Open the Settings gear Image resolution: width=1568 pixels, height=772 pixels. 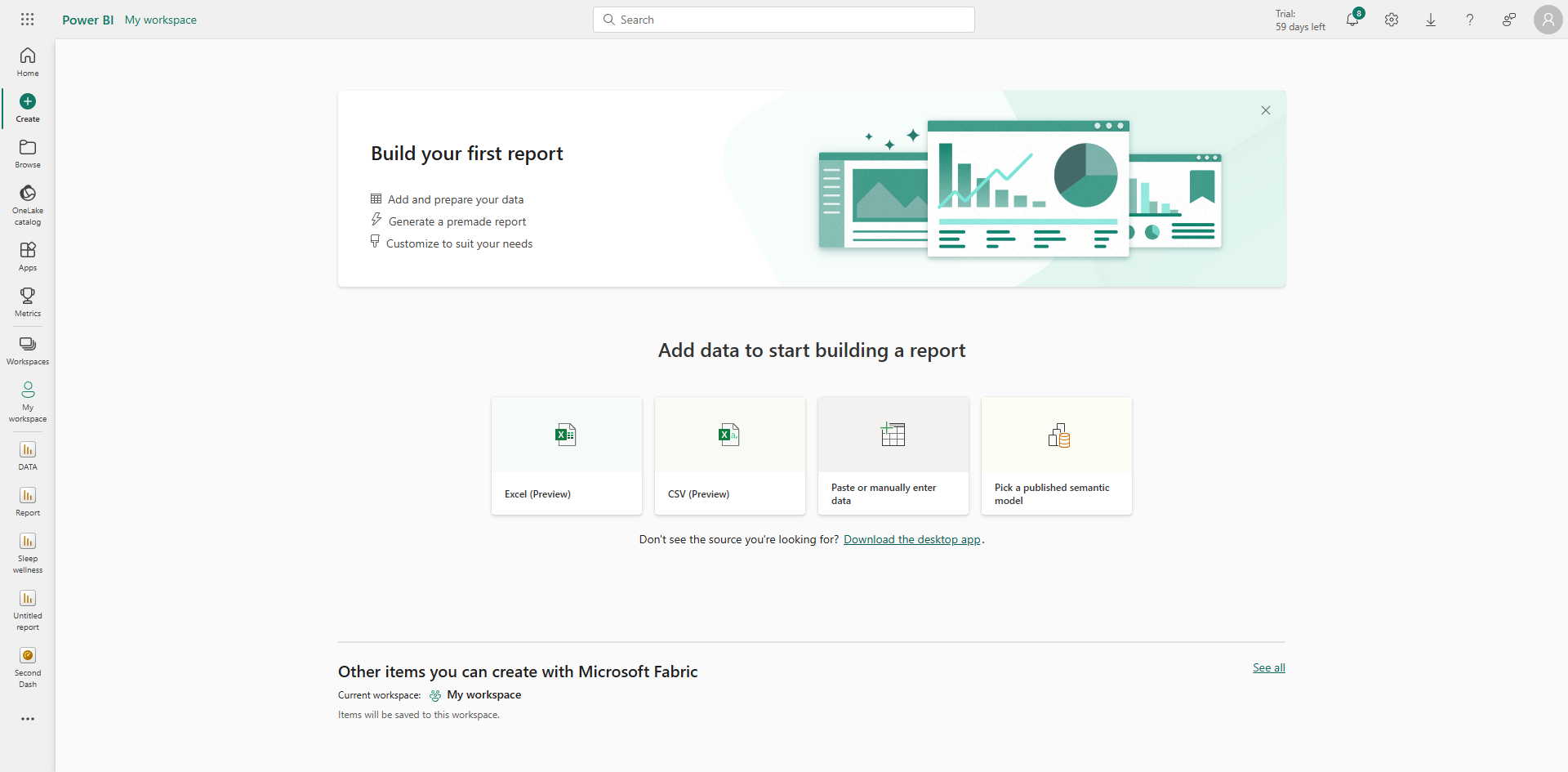[x=1392, y=20]
